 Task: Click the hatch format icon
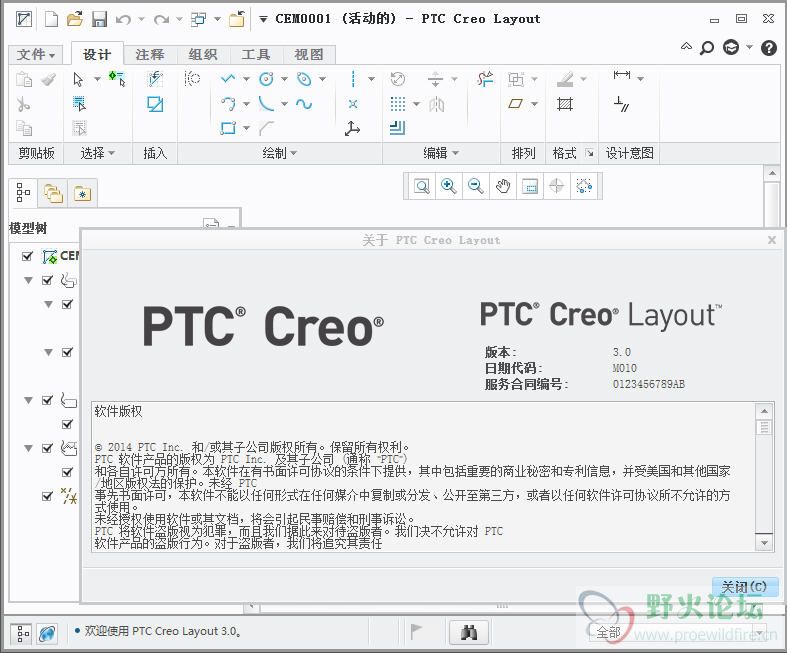(565, 104)
